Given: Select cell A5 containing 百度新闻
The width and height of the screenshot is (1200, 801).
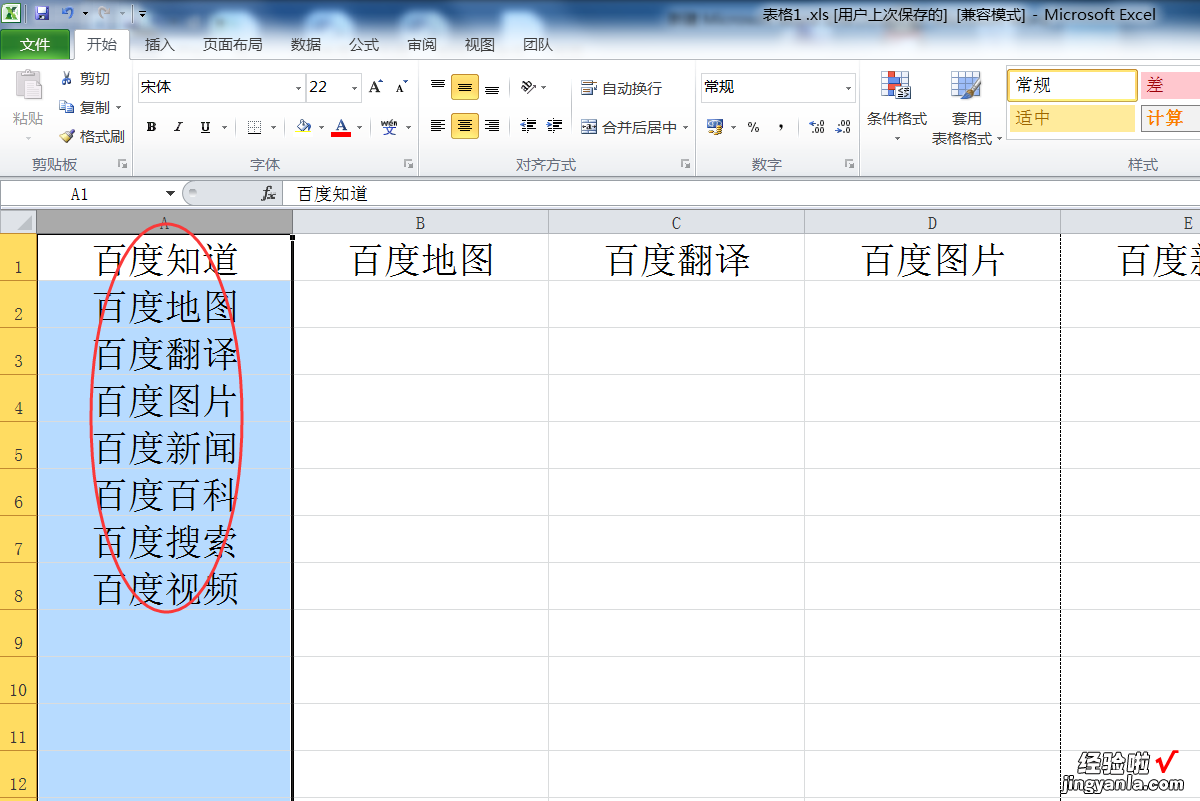Looking at the screenshot, I should click(x=165, y=446).
